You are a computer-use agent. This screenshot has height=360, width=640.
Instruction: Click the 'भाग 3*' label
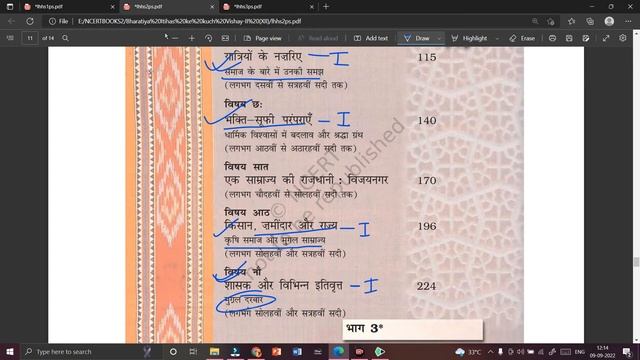tap(364, 328)
